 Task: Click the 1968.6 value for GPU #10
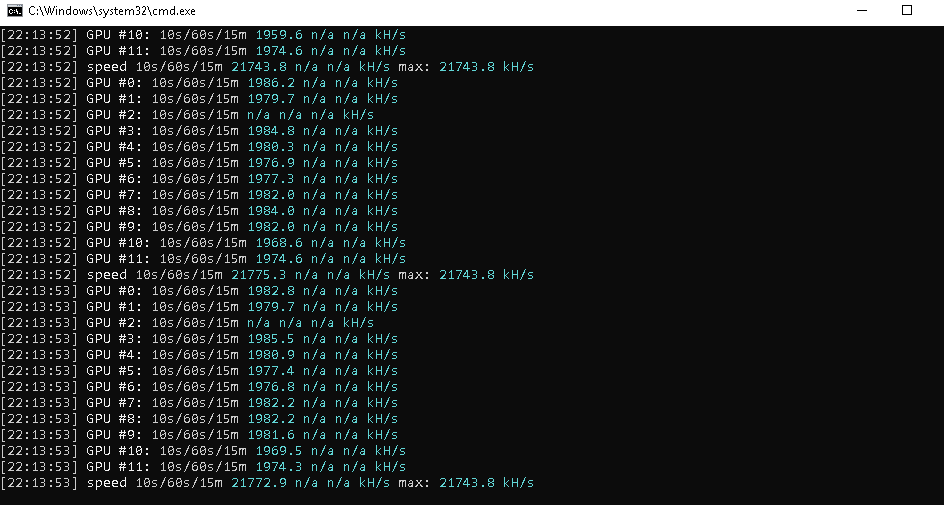coord(279,243)
